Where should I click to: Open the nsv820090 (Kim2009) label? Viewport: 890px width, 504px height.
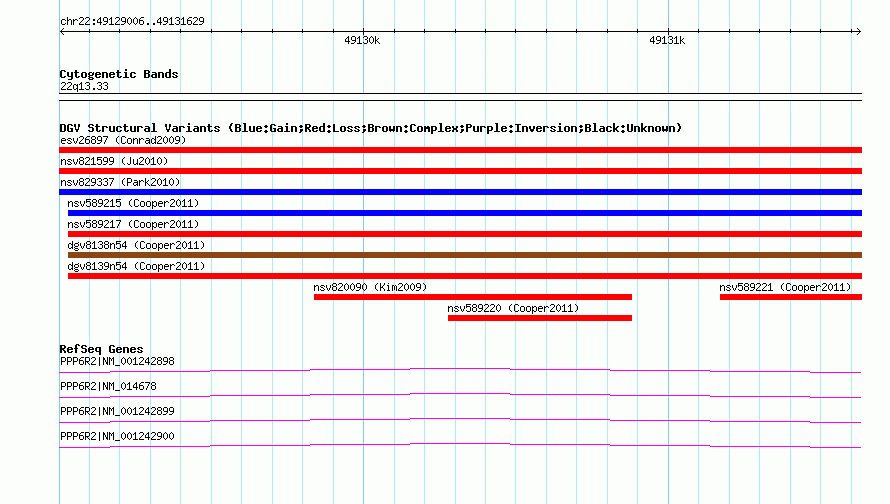click(x=370, y=287)
